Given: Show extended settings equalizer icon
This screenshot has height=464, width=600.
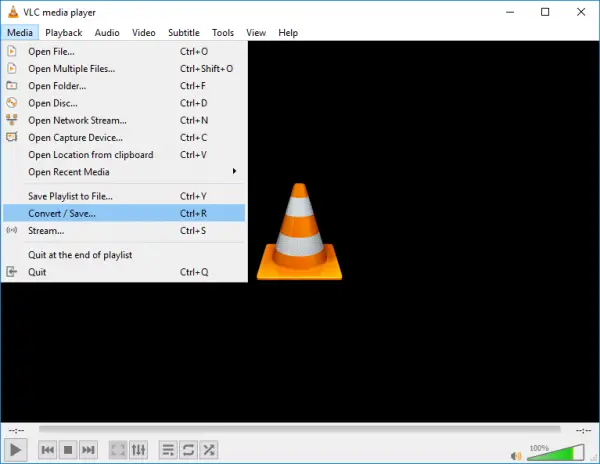Looking at the screenshot, I should pos(139,450).
